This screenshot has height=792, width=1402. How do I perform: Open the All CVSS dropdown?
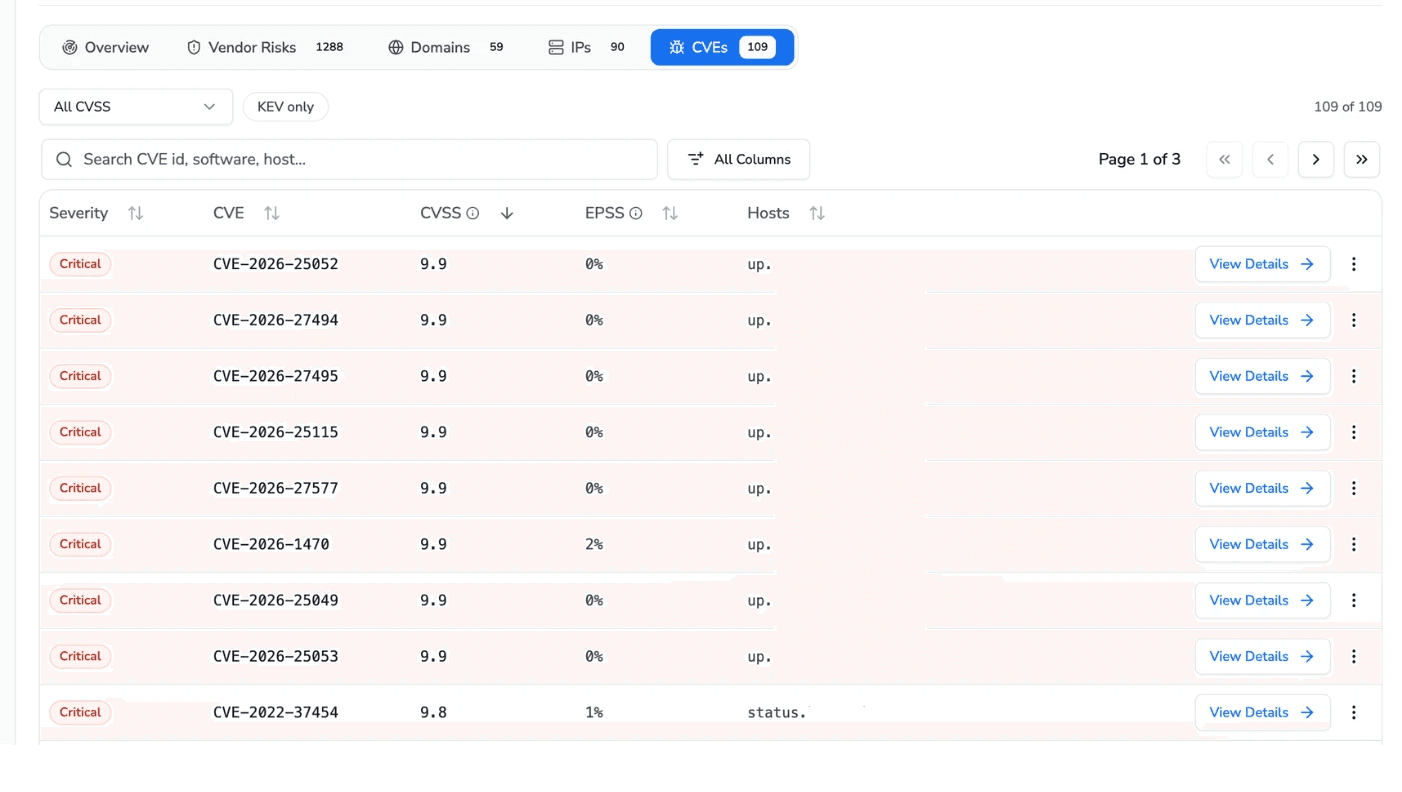pyautogui.click(x=136, y=107)
